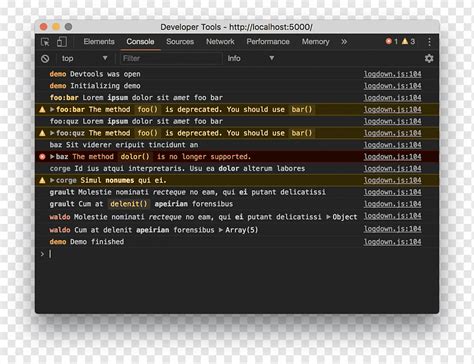Open the top context dropdown

click(84, 58)
